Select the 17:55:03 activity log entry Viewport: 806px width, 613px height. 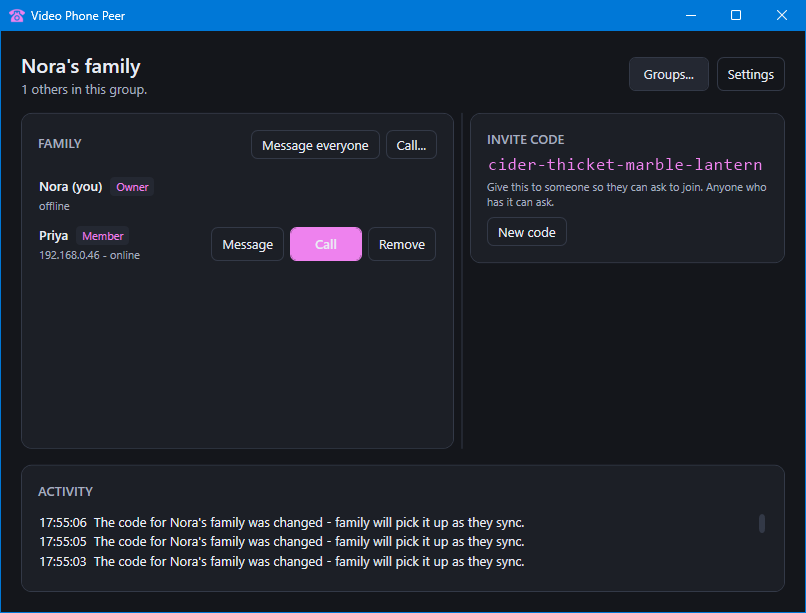click(x=282, y=562)
